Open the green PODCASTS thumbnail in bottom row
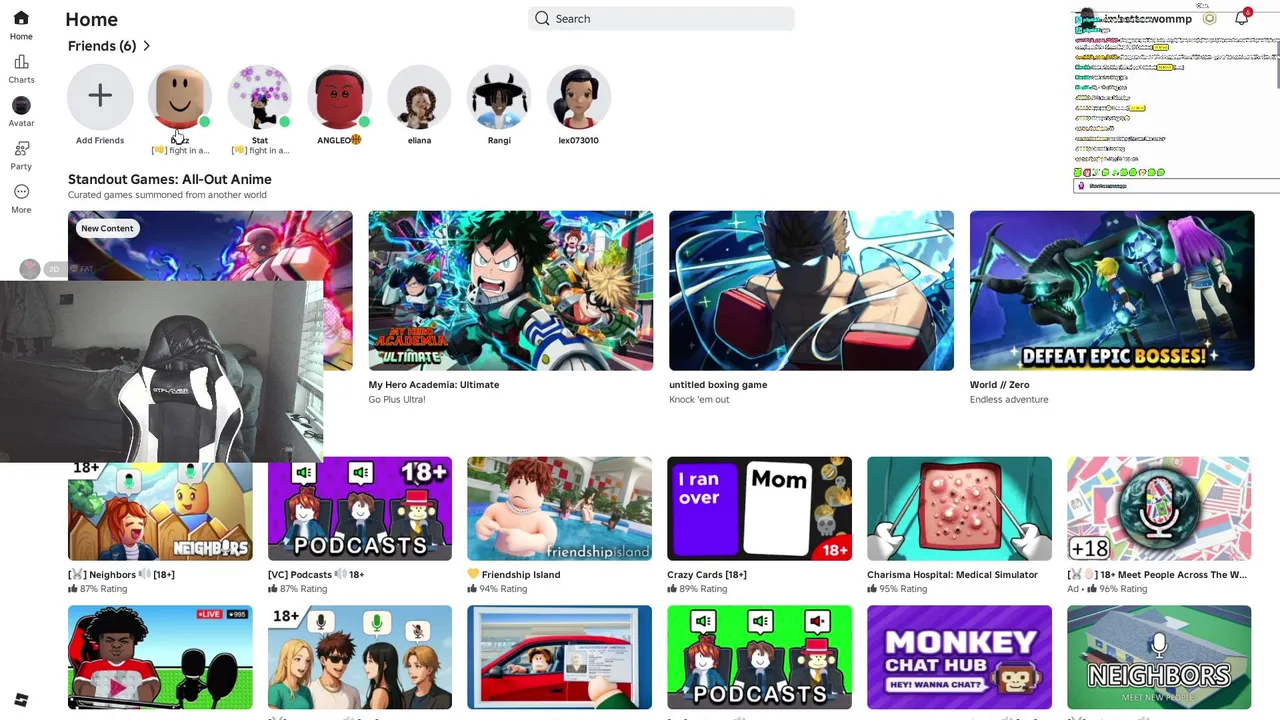Screen dimensions: 1280x720 (759, 657)
